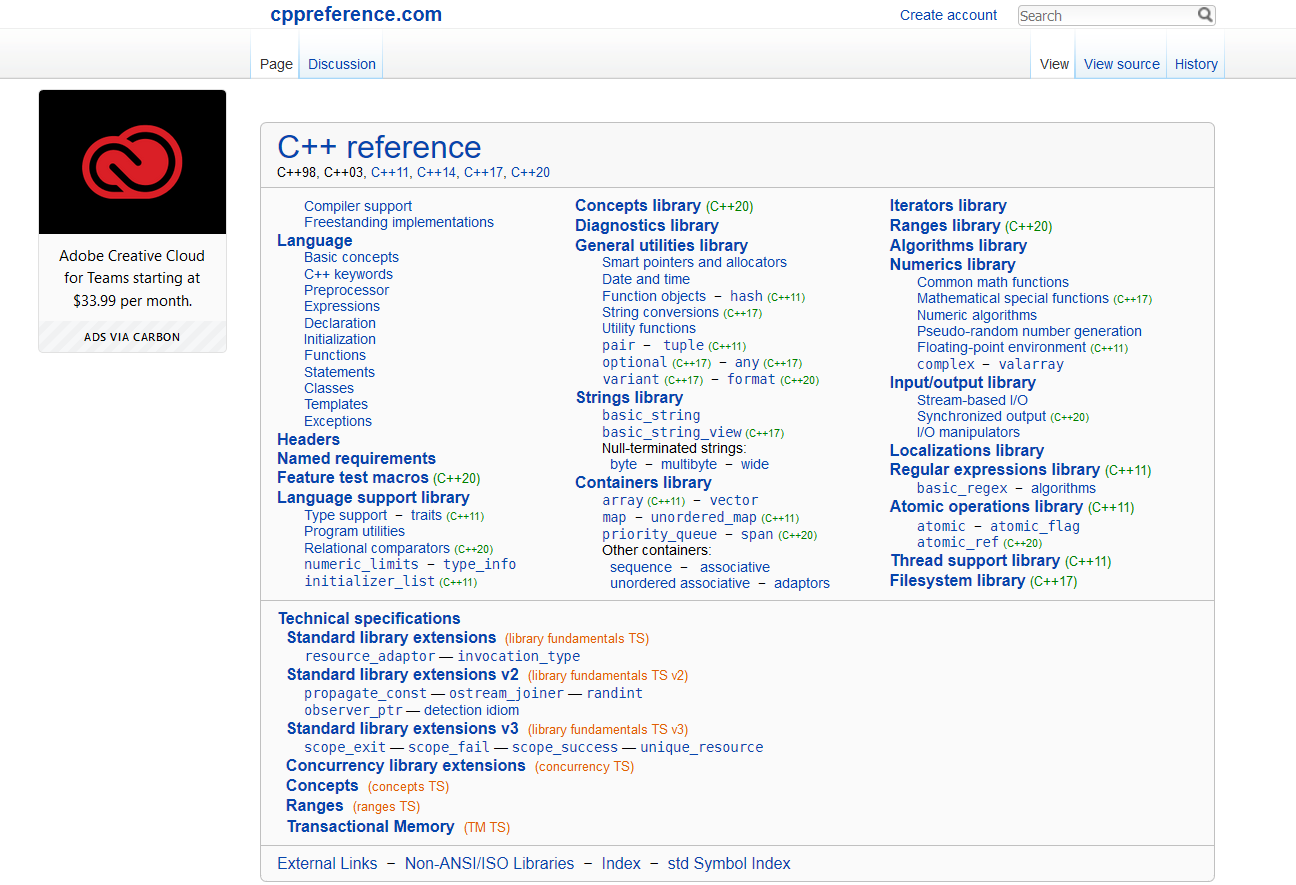Open the Headers link
This screenshot has width=1296, height=885.
308,439
